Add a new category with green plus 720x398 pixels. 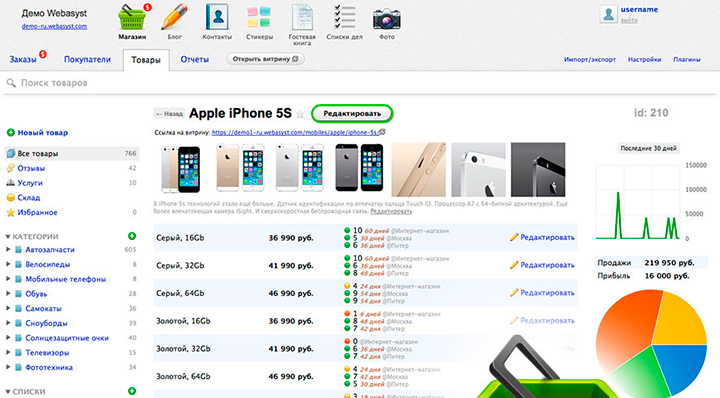coord(132,236)
